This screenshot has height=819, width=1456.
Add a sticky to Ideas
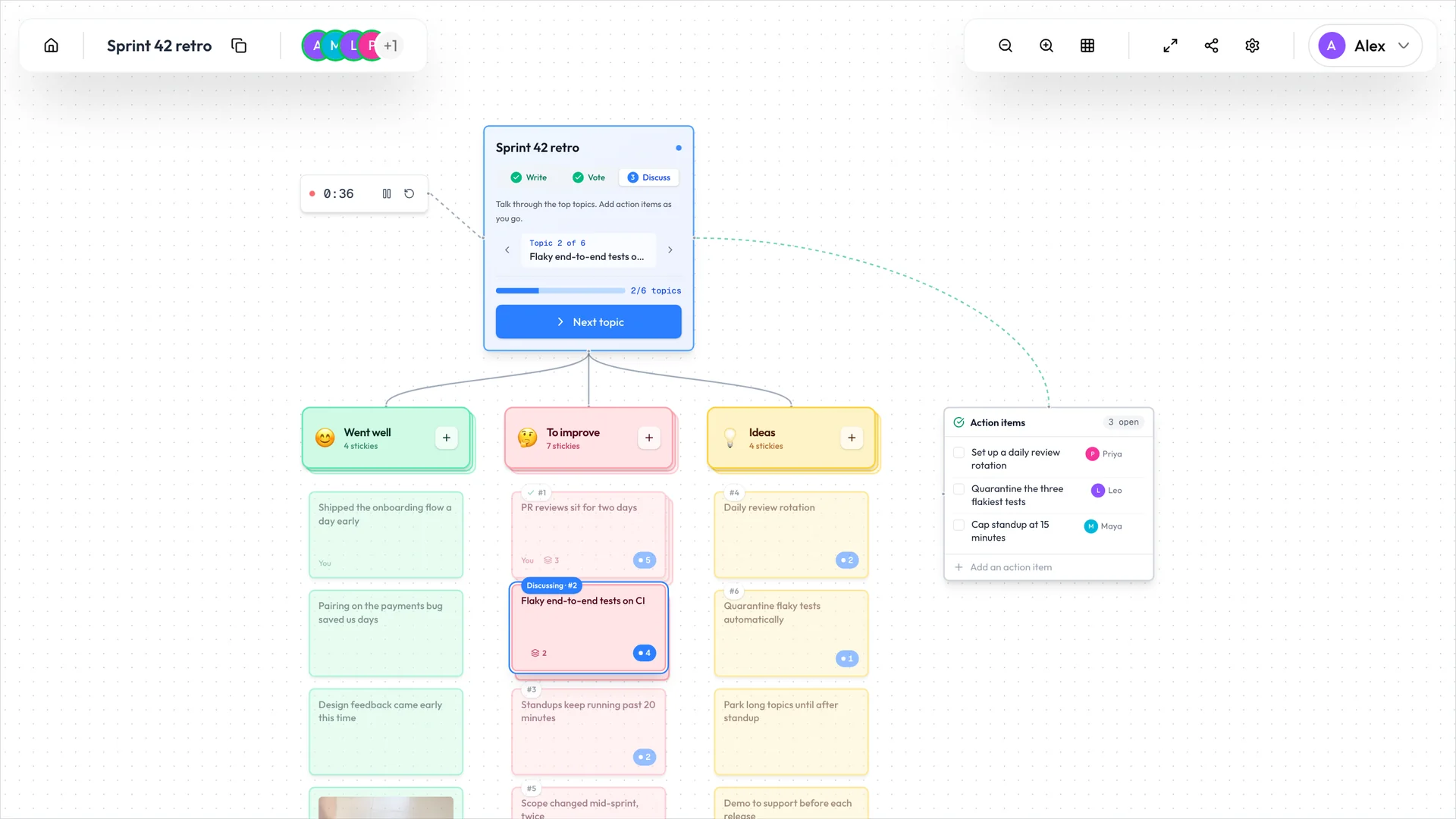click(x=852, y=438)
